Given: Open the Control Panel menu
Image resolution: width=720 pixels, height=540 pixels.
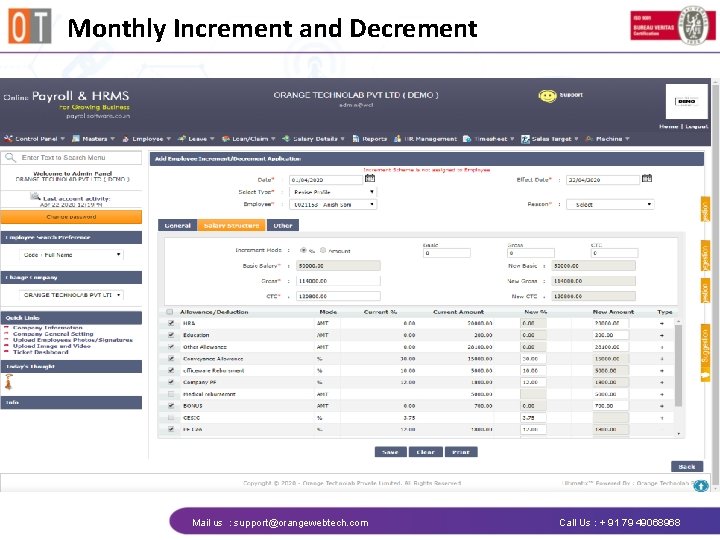Looking at the screenshot, I should click(34, 139).
